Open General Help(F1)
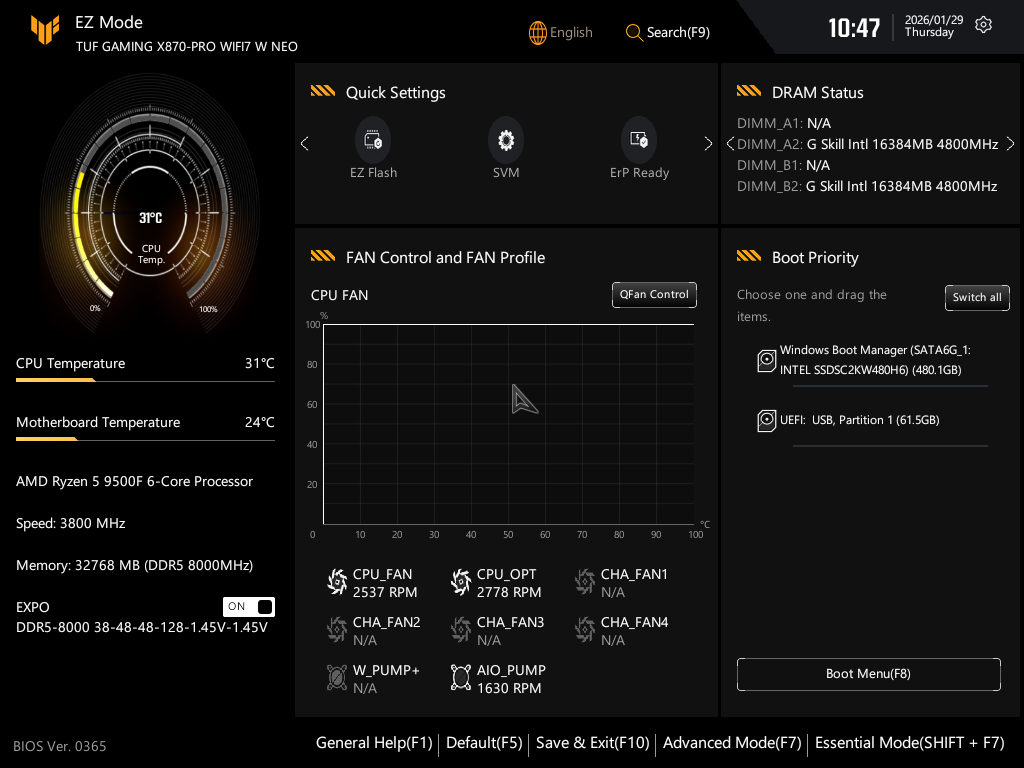 point(374,743)
